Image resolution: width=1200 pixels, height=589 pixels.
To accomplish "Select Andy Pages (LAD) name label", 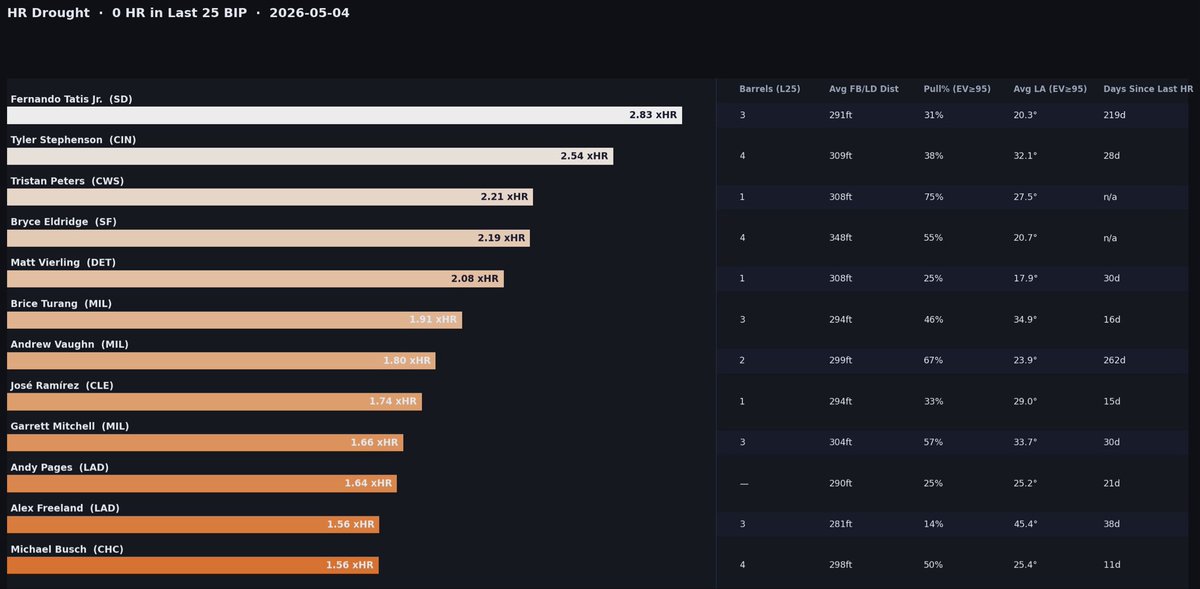I will [59, 468].
